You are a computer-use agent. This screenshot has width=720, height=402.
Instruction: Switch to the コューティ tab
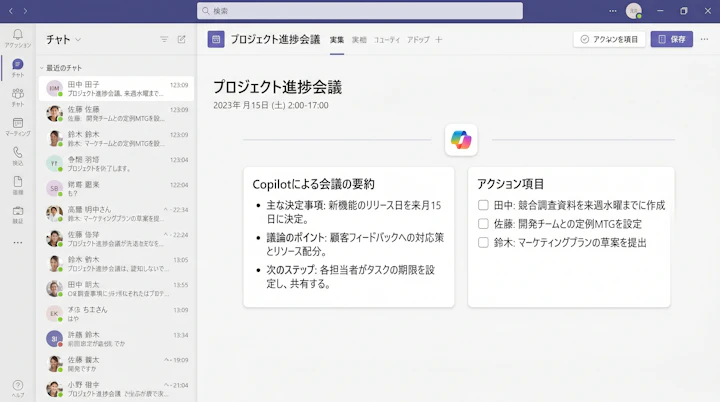pyautogui.click(x=387, y=40)
